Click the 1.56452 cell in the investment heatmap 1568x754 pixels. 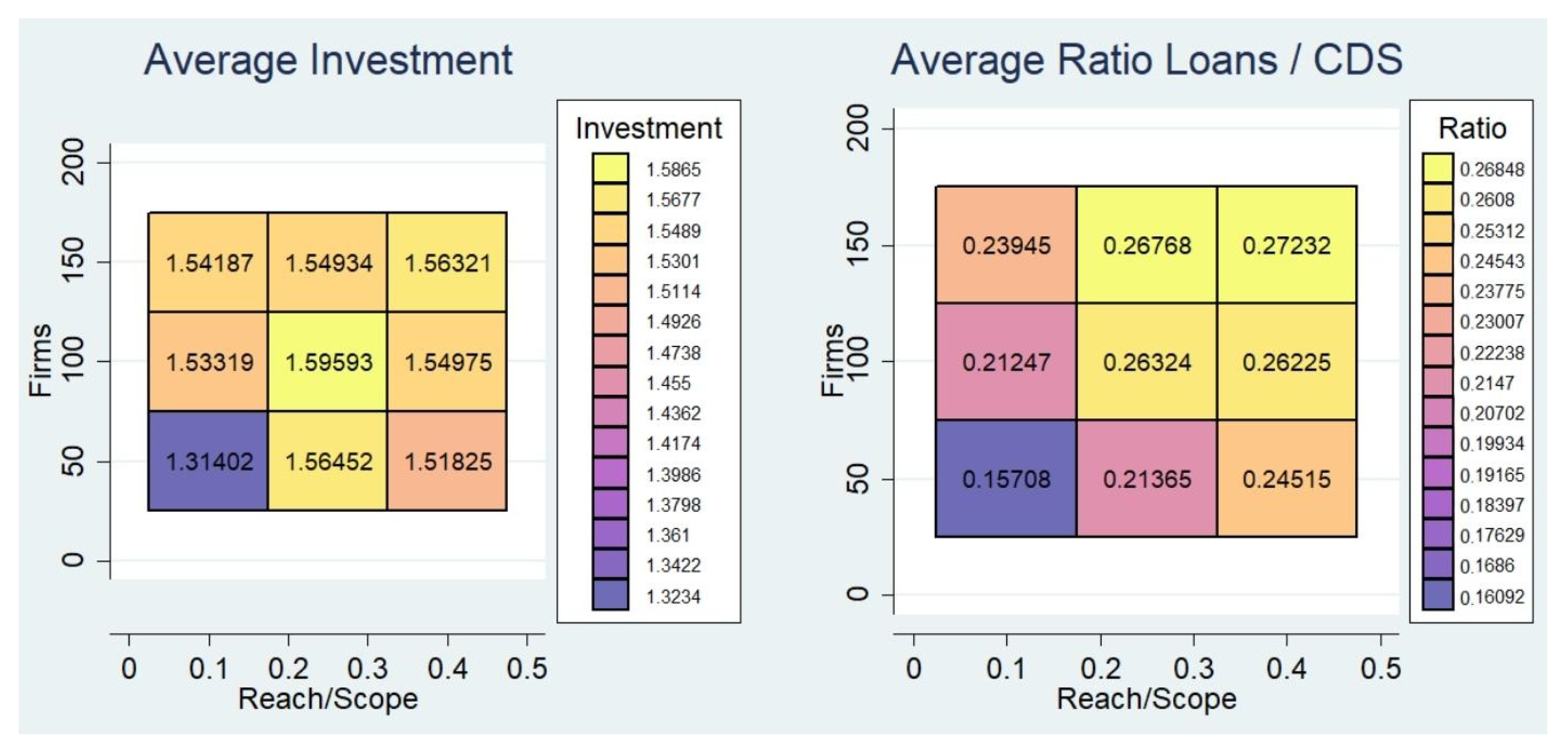coord(328,461)
